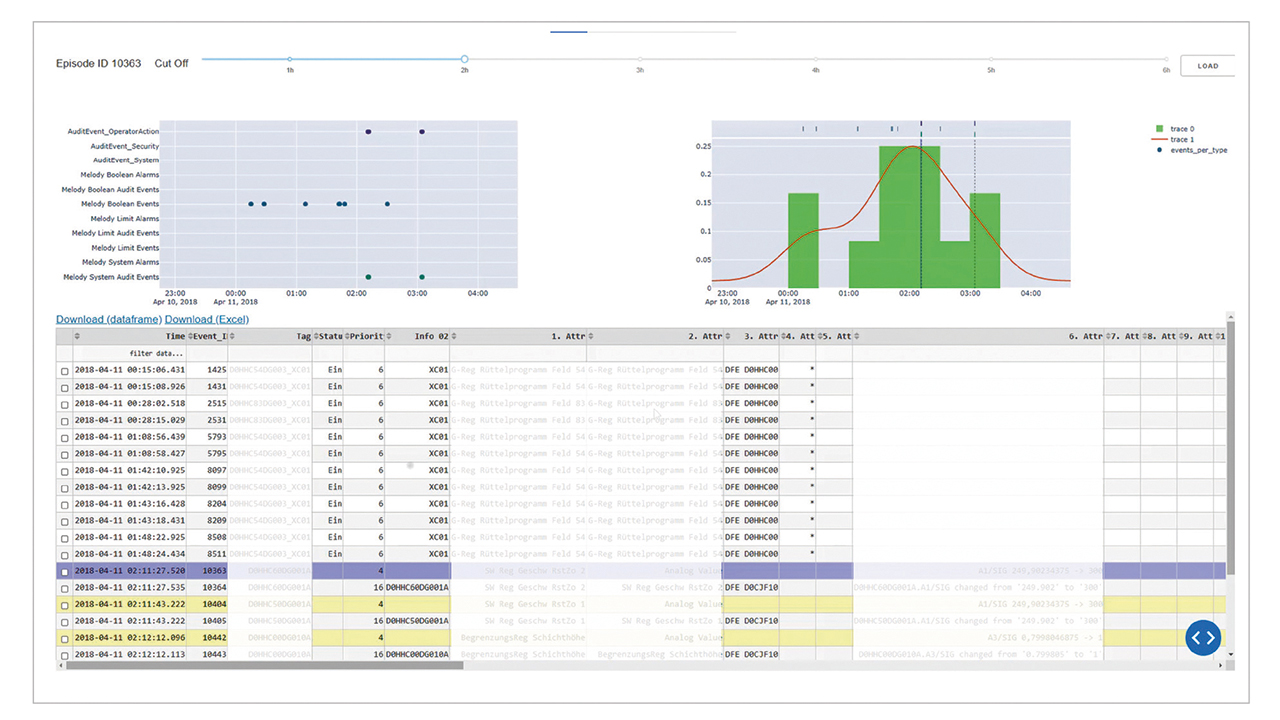
Task: Sort table by 9. Att column arrows
Action: coord(1181,337)
